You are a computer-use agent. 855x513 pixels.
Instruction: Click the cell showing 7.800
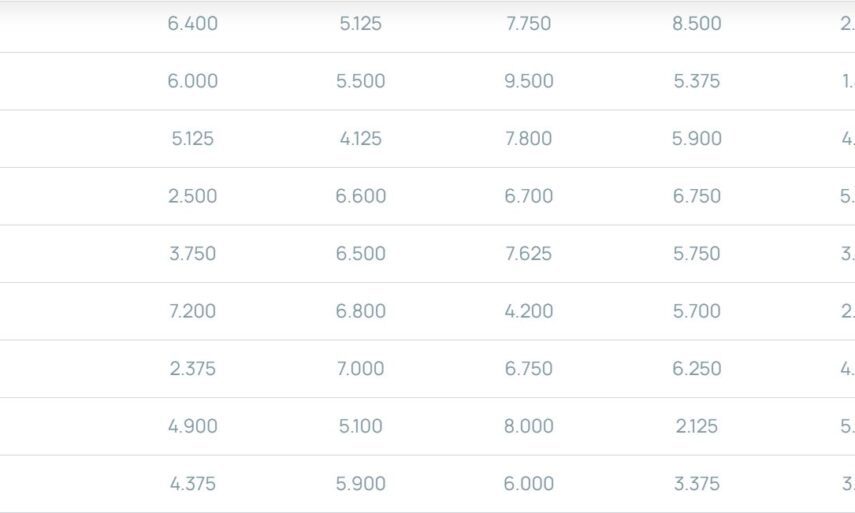tap(528, 139)
